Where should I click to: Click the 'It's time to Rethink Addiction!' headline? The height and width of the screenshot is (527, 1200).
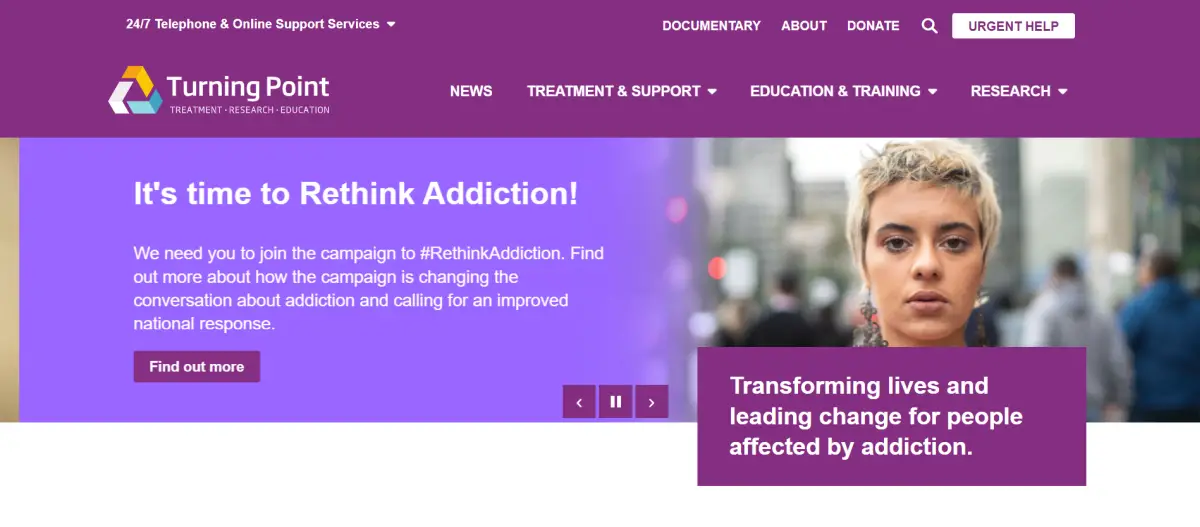click(x=356, y=194)
